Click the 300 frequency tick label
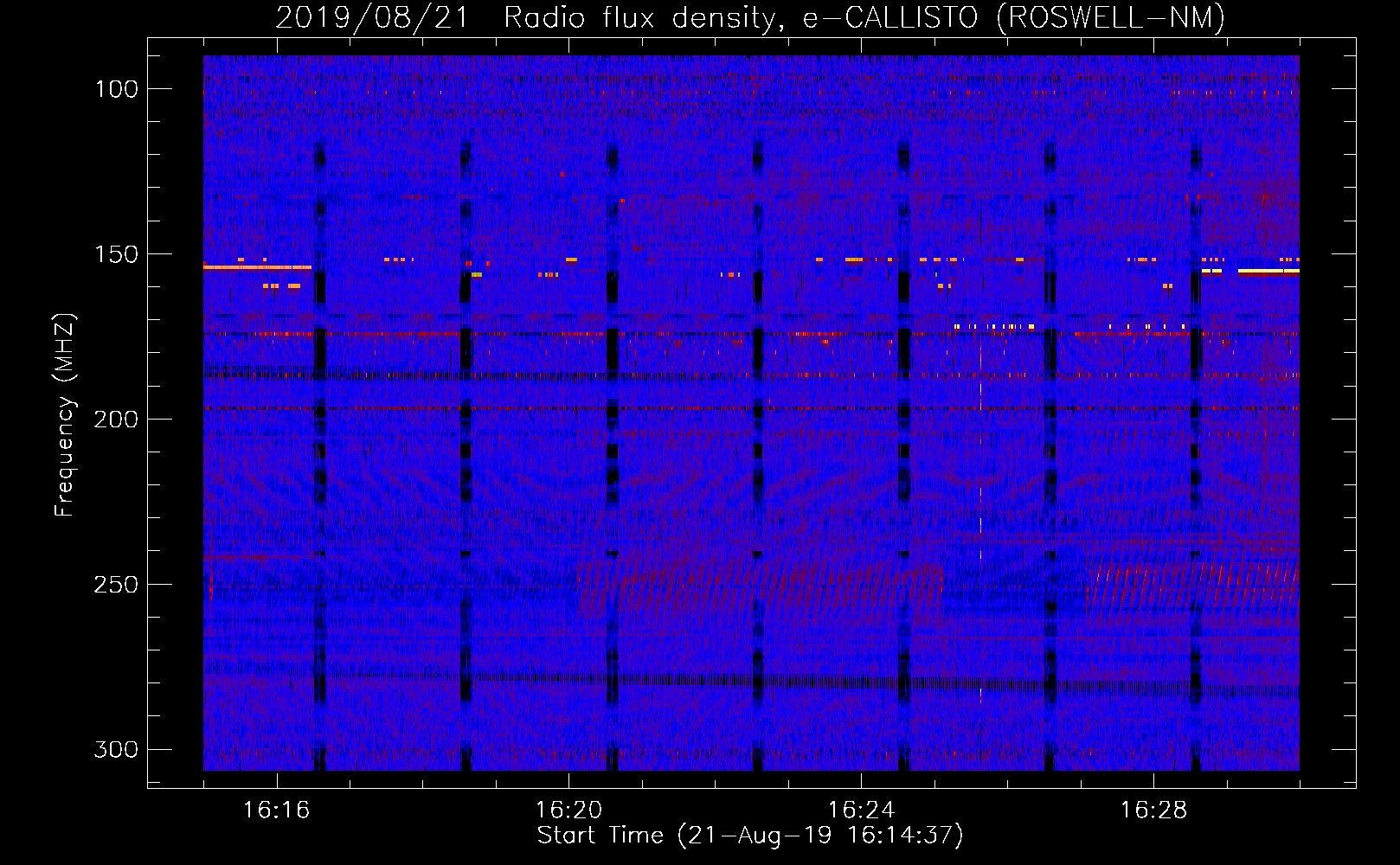The height and width of the screenshot is (865, 1400). coord(116,749)
